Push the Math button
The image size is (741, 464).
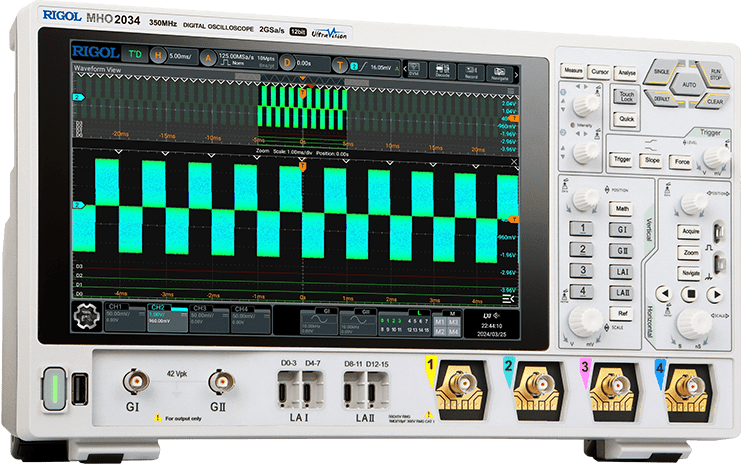point(621,208)
